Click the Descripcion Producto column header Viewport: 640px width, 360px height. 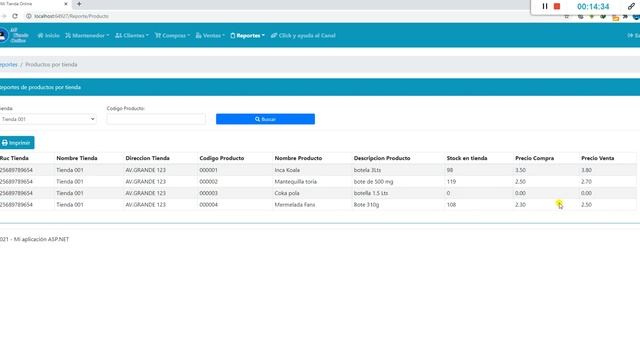click(382, 158)
